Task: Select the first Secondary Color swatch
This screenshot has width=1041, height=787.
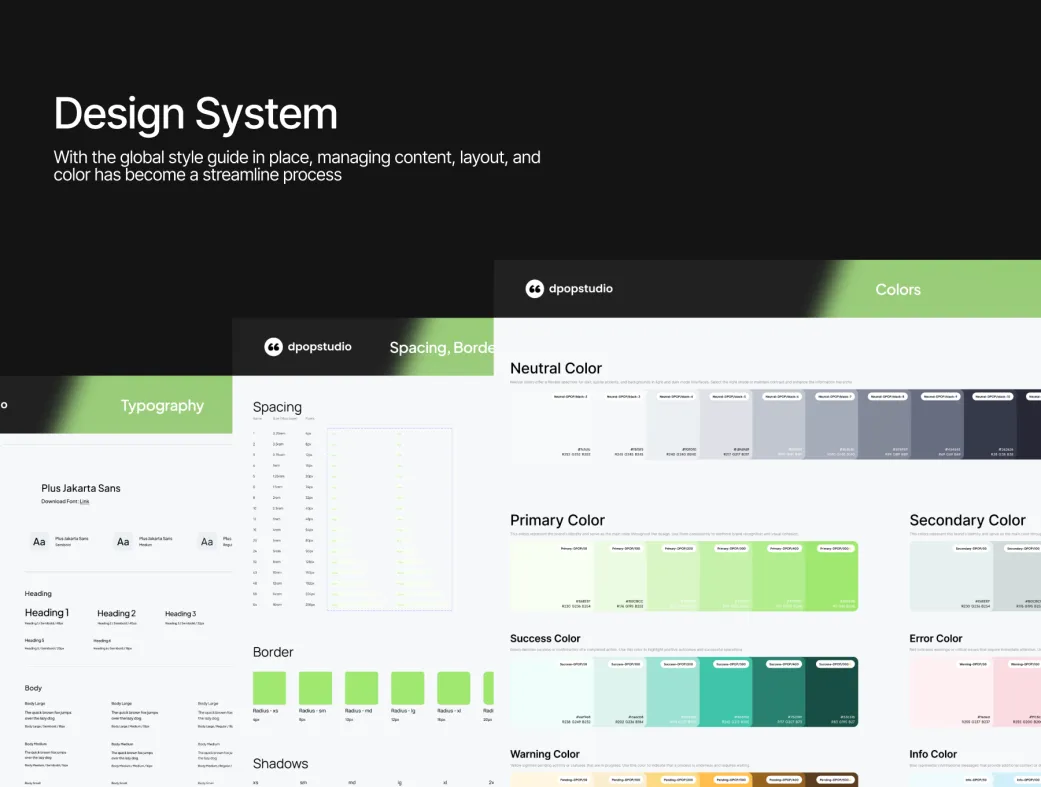Action: [951, 576]
